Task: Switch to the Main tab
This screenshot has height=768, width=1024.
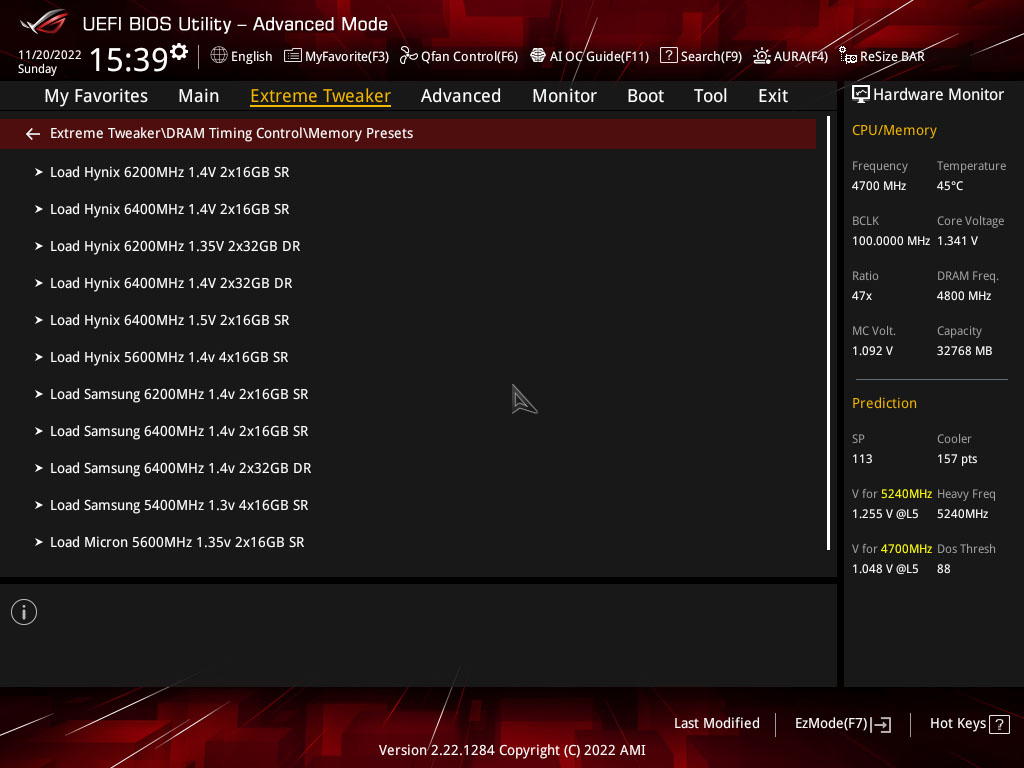Action: (199, 96)
